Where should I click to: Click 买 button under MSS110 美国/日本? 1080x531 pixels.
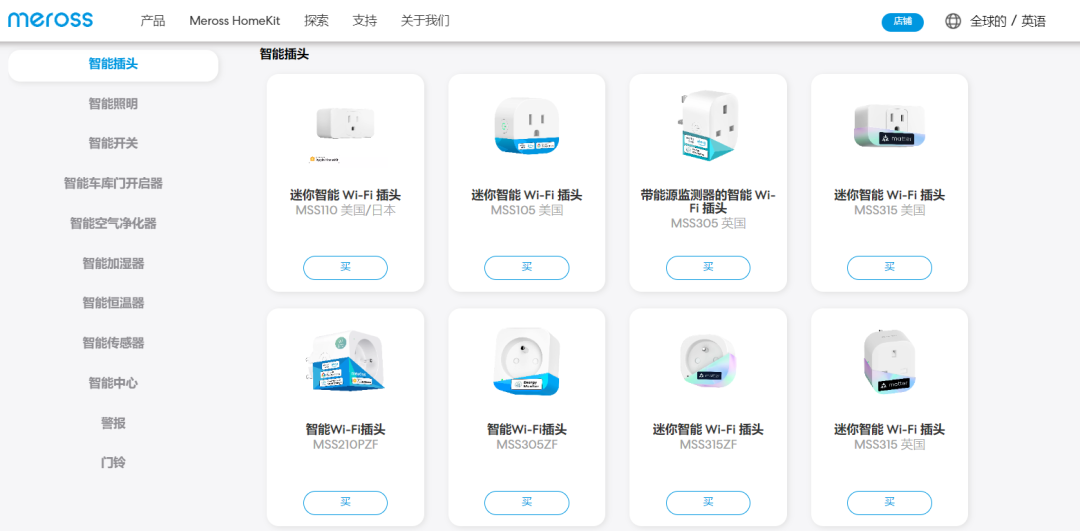tap(345, 267)
